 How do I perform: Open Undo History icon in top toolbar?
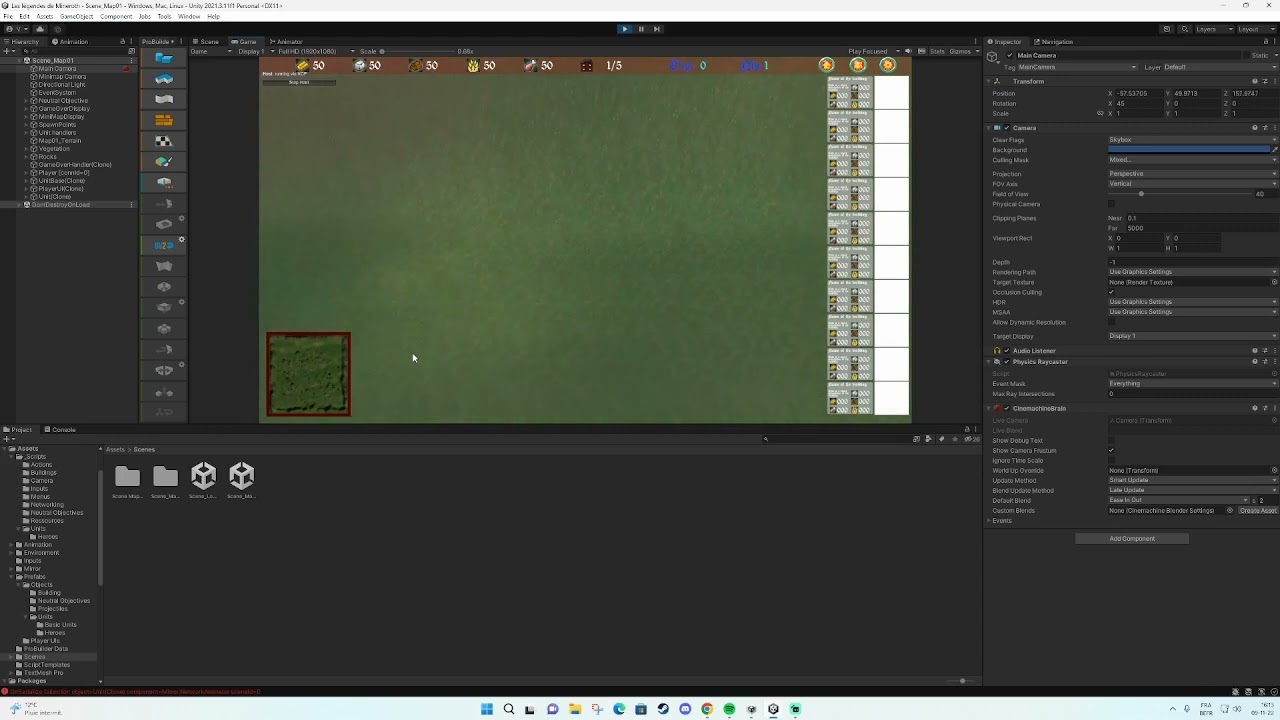(1166, 29)
